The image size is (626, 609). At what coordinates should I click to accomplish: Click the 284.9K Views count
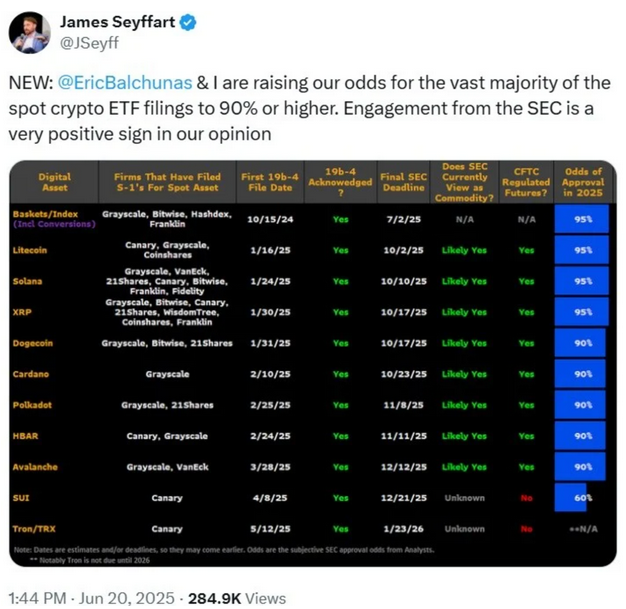point(237,598)
